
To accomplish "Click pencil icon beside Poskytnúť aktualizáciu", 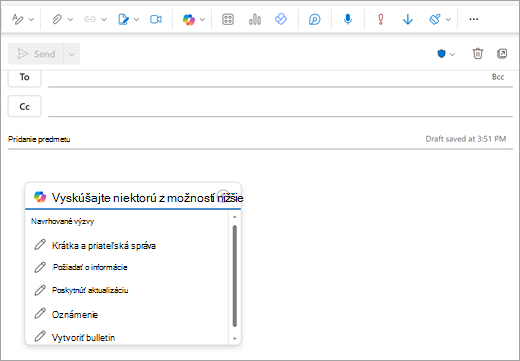I will pos(40,290).
